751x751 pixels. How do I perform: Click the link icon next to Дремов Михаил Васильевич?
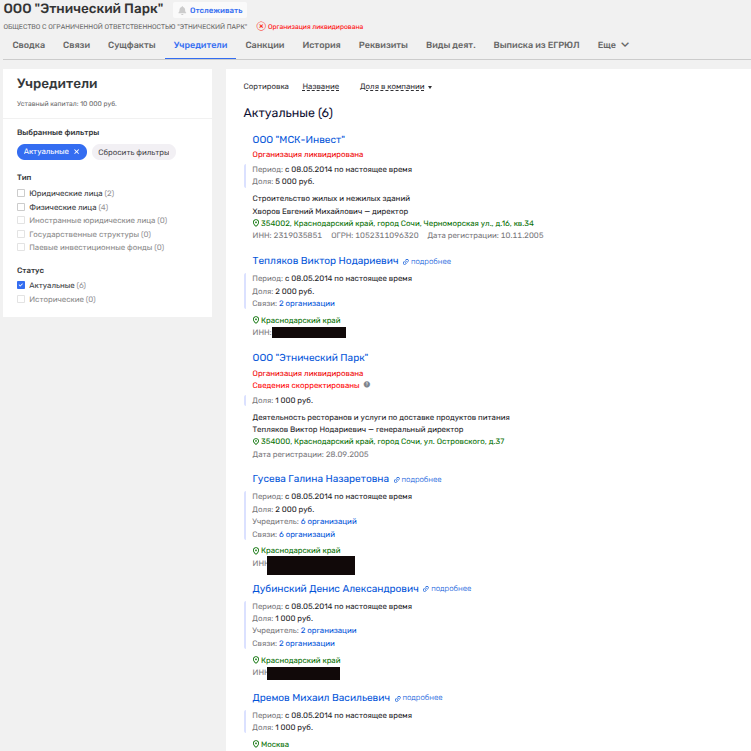coord(398,698)
